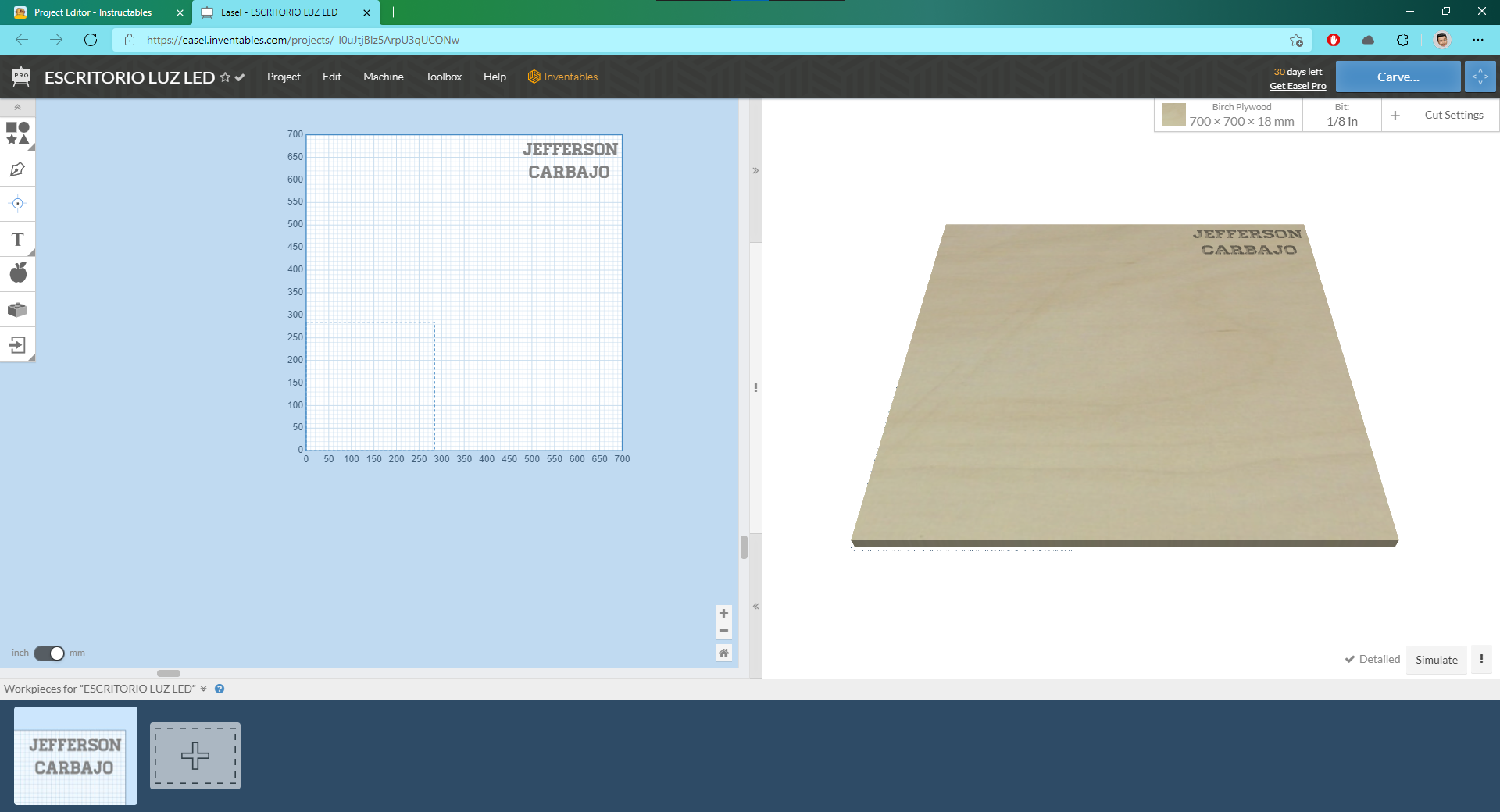Click the Easel PRO logo icon
Viewport: 1500px width, 812px height.
[21, 77]
